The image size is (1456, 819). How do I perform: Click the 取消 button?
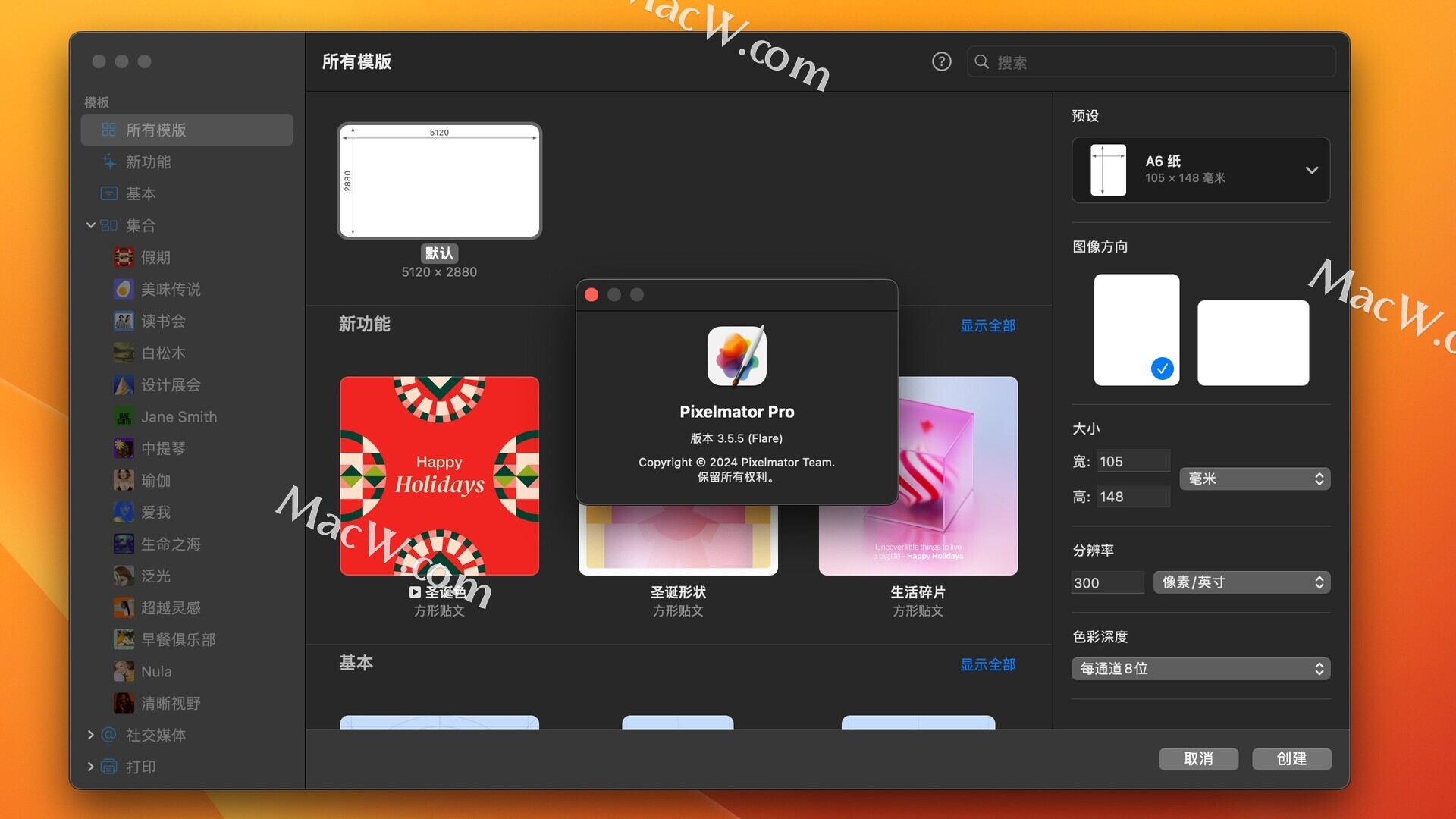[x=1198, y=758]
